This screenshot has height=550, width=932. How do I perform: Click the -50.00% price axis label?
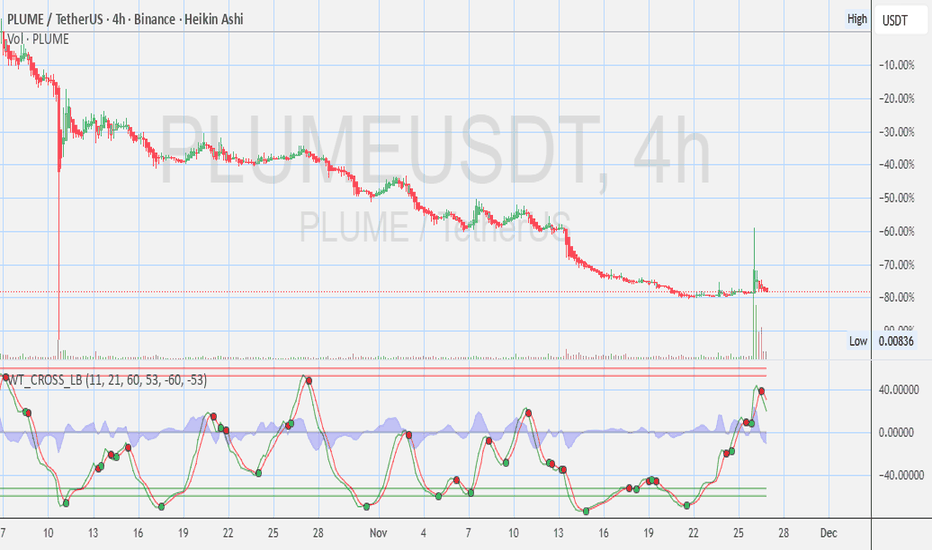click(896, 197)
